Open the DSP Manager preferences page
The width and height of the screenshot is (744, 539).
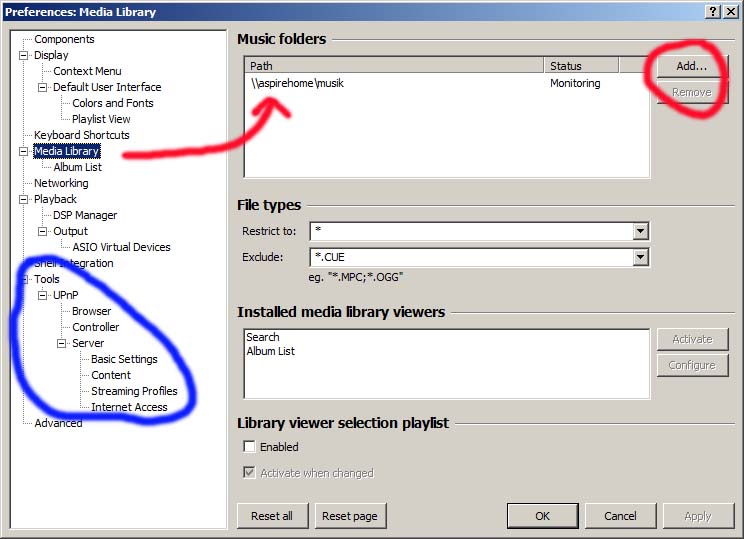(85, 215)
